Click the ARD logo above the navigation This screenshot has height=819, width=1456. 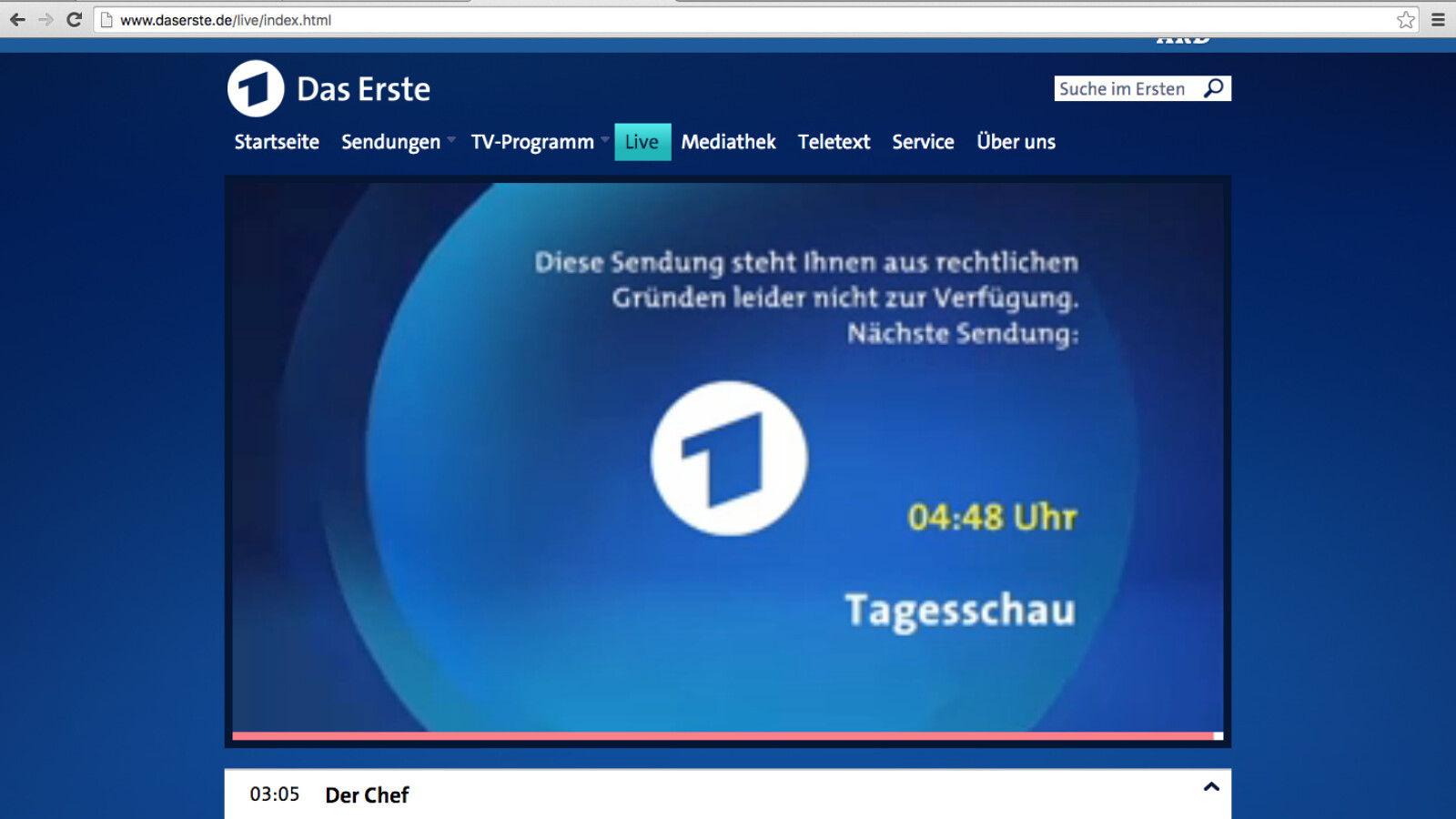pyautogui.click(x=1183, y=39)
